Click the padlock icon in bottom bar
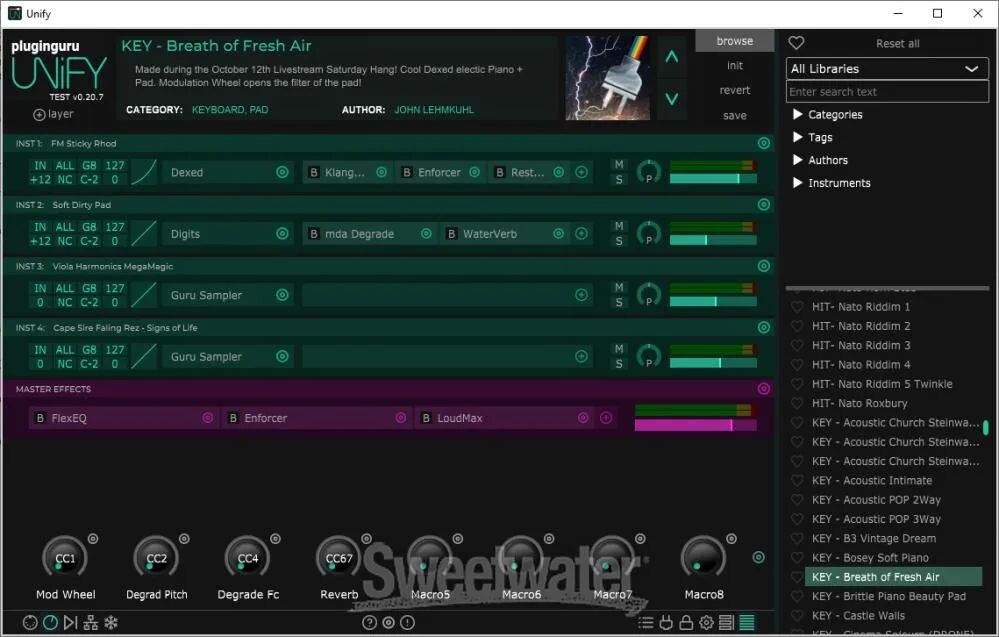This screenshot has height=637, width=999. [x=686, y=623]
